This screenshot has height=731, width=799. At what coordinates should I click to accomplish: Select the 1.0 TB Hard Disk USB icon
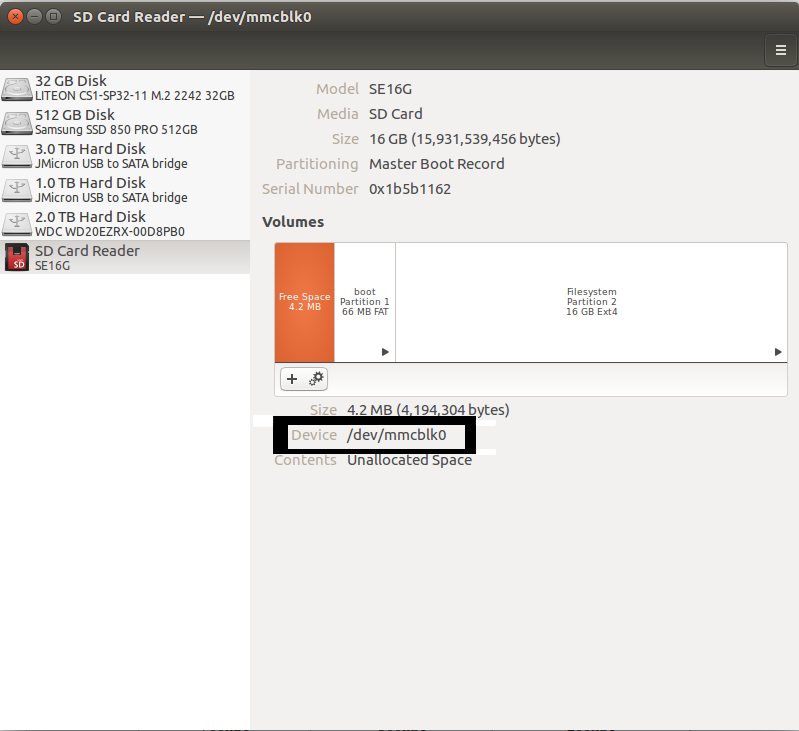point(17,190)
